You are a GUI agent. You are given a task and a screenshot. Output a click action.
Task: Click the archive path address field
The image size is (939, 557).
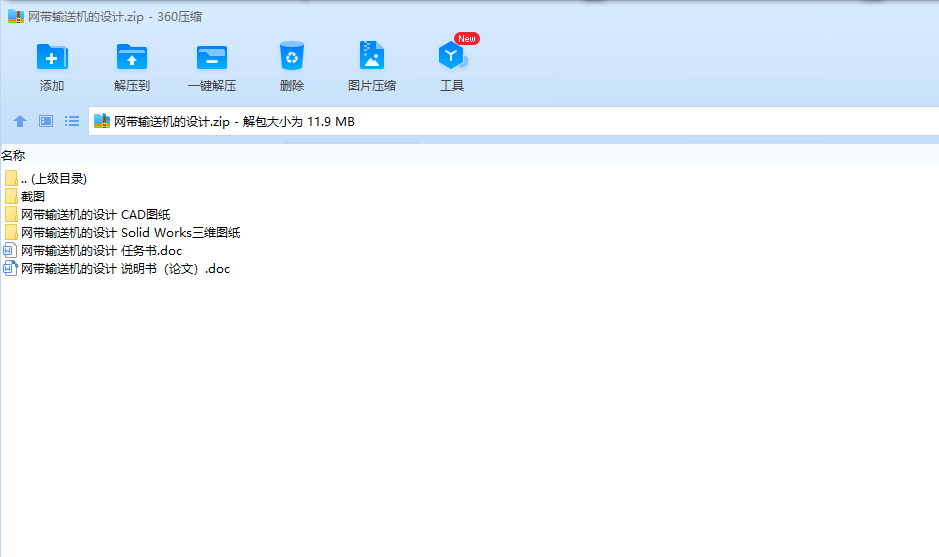click(x=514, y=122)
